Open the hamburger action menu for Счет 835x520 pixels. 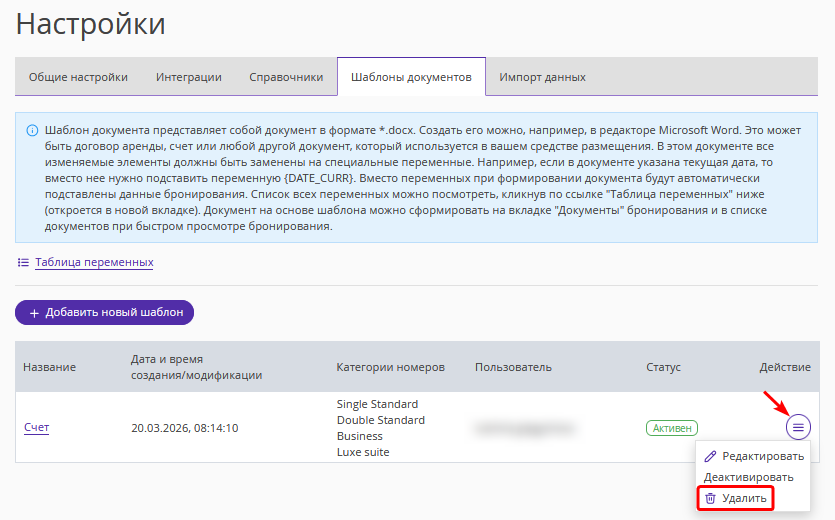[x=797, y=427]
